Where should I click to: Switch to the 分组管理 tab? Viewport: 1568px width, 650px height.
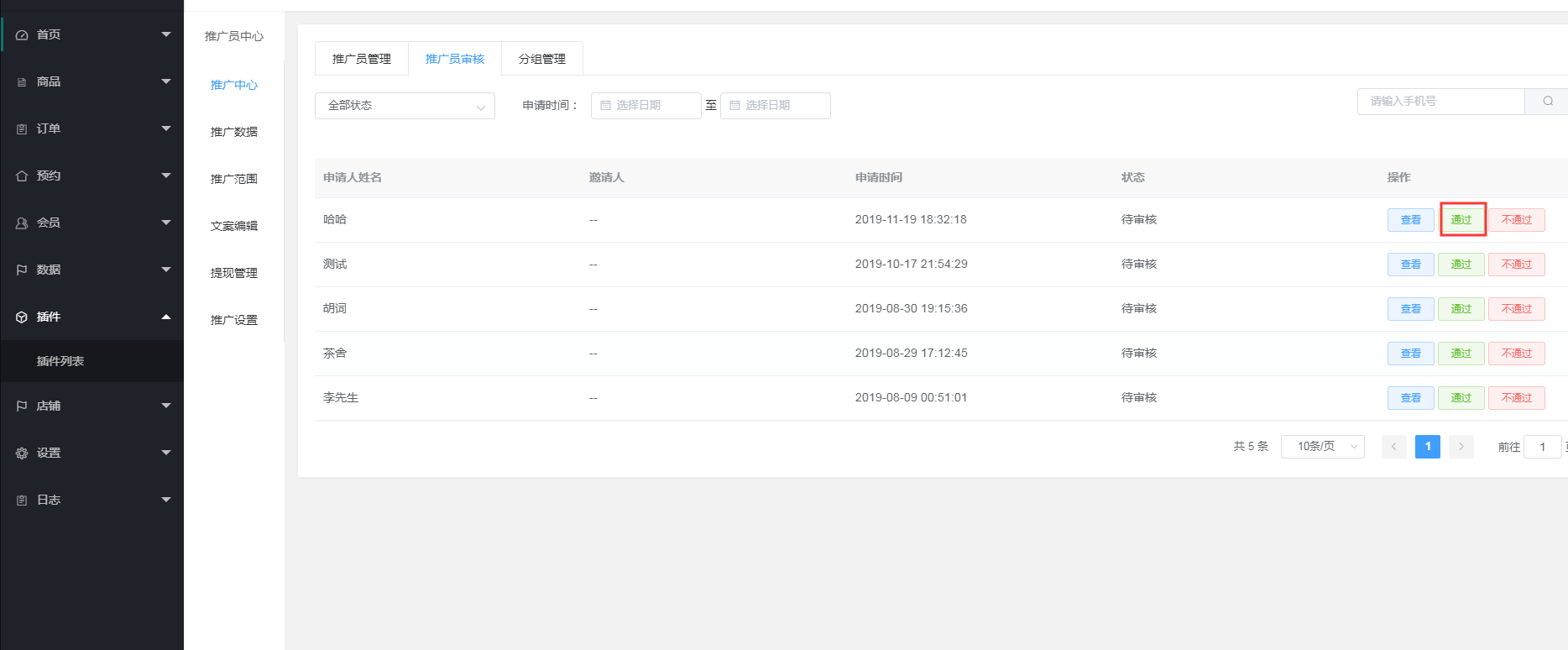point(542,59)
